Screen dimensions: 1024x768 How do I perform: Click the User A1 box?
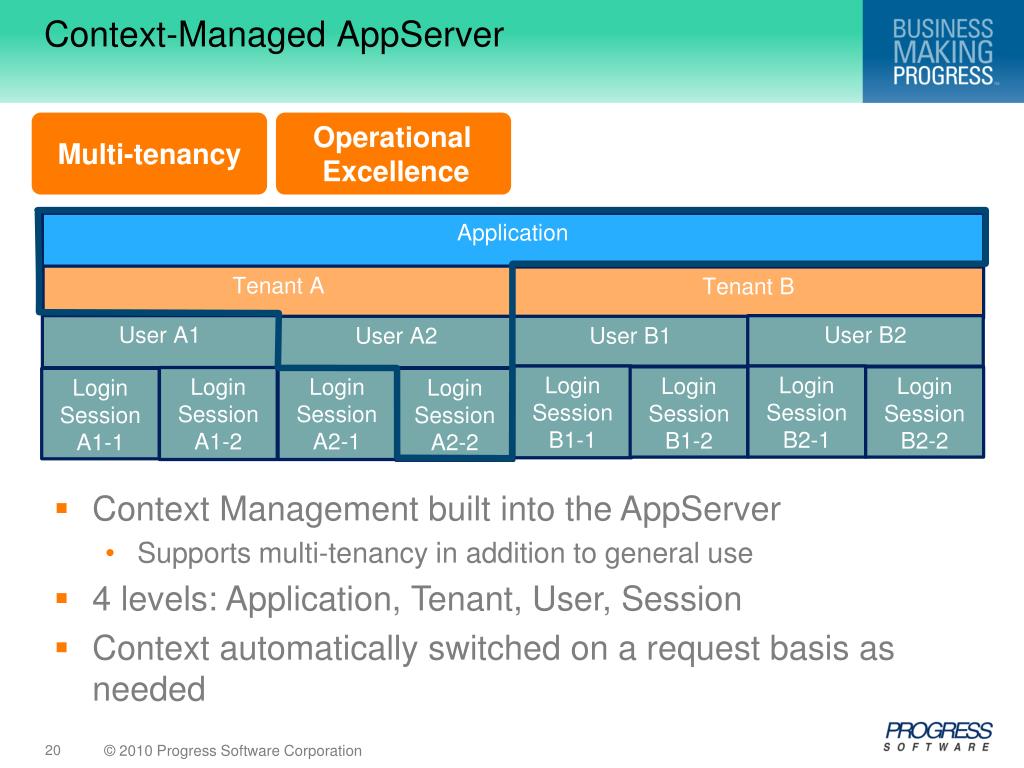[x=159, y=340]
